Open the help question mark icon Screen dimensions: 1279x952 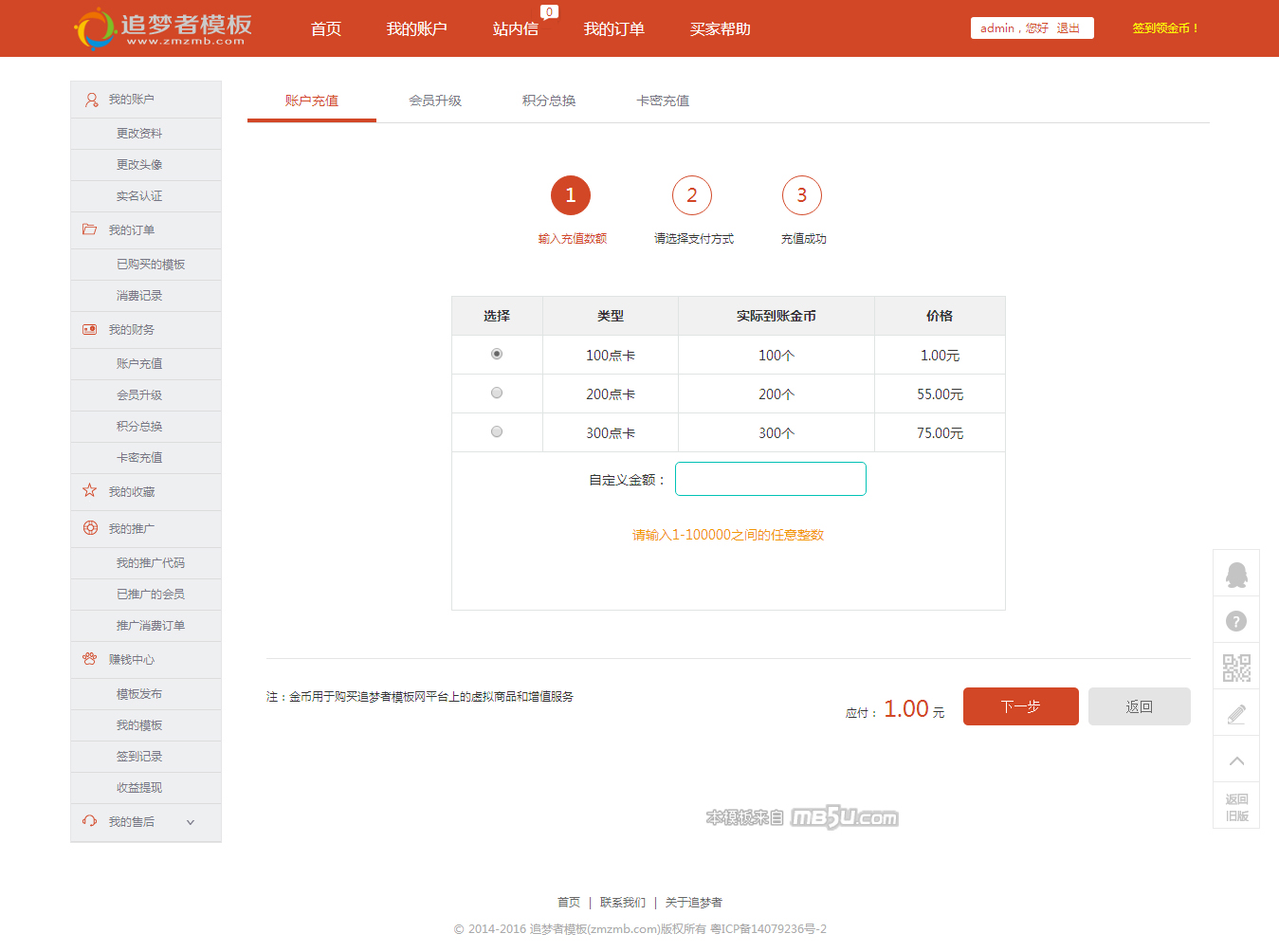click(x=1236, y=621)
